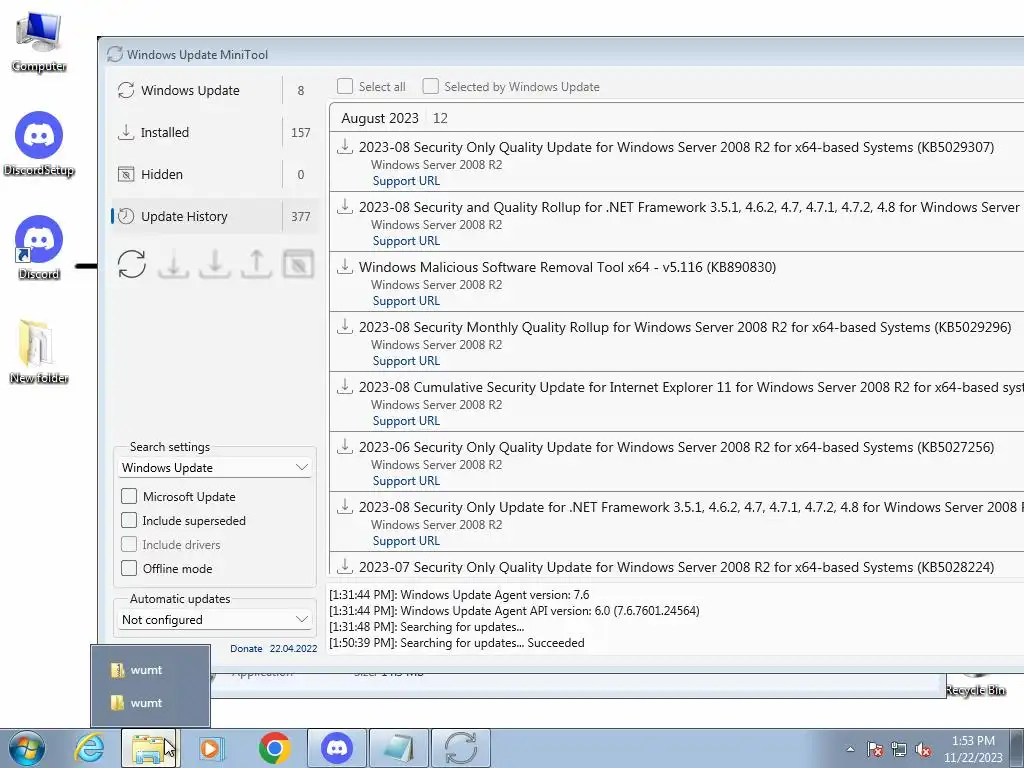Check Selected by Windows Update checkbox
Image resolution: width=1024 pixels, height=768 pixels.
[x=430, y=86]
